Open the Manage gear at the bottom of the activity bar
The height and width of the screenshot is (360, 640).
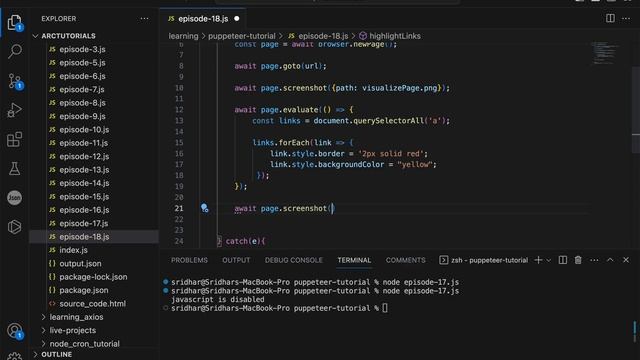pyautogui.click(x=15, y=356)
